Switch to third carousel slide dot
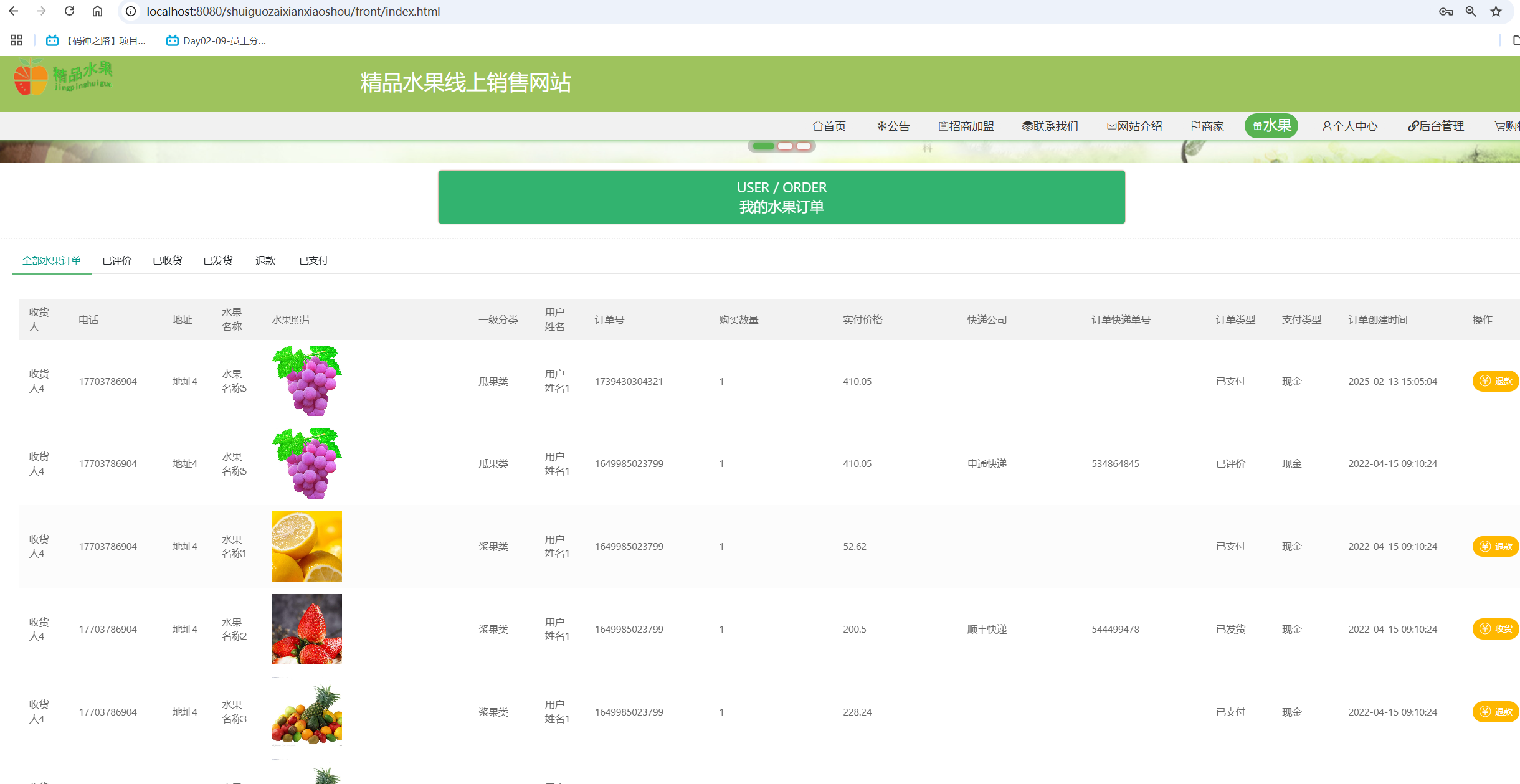The height and width of the screenshot is (784, 1520). 804,146
